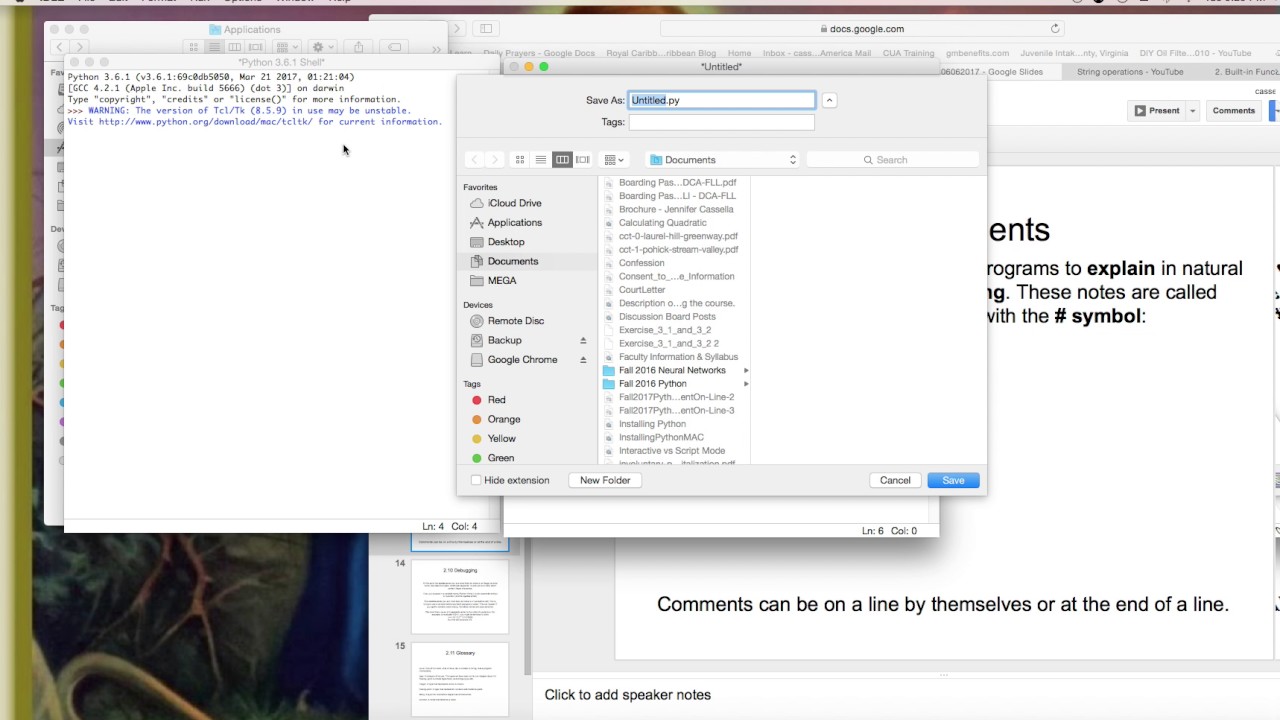Click 'Click to add speaker notes' area
This screenshot has height=720, width=1280.
pos(628,695)
